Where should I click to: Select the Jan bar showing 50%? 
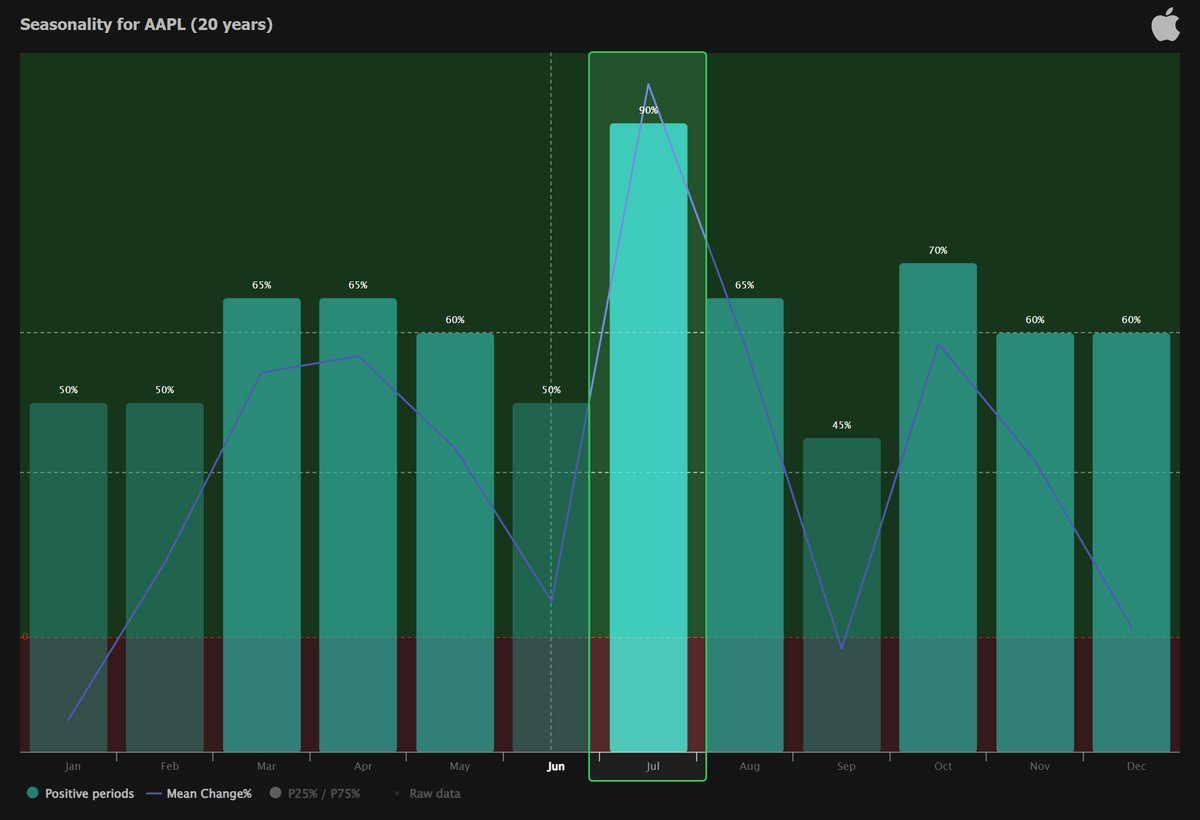[68, 577]
